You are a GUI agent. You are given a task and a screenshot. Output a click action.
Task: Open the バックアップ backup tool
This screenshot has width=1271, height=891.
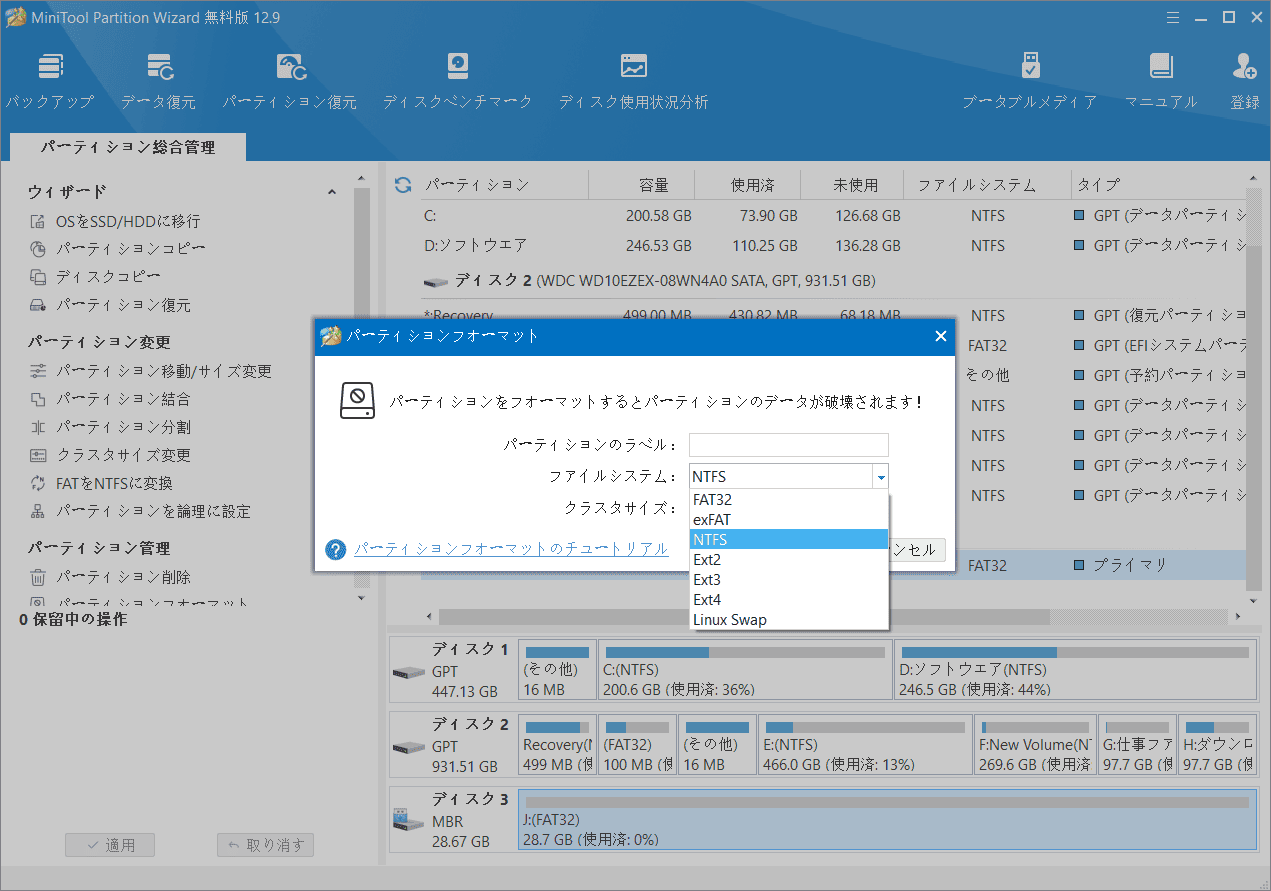pos(49,80)
